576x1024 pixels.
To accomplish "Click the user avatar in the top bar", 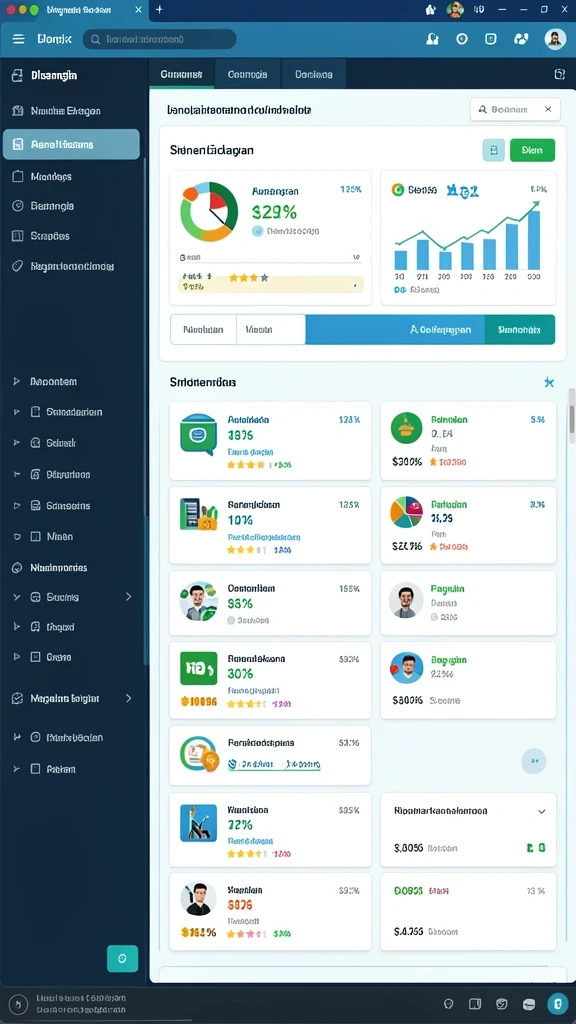I will (555, 39).
